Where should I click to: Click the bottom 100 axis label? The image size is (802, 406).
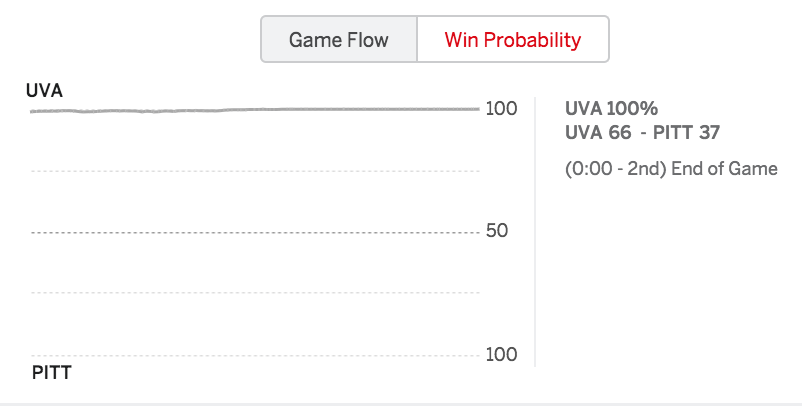[x=501, y=354]
